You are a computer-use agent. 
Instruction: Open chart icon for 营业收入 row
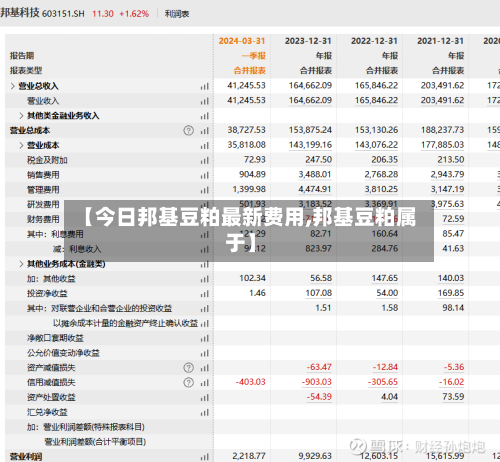point(205,101)
